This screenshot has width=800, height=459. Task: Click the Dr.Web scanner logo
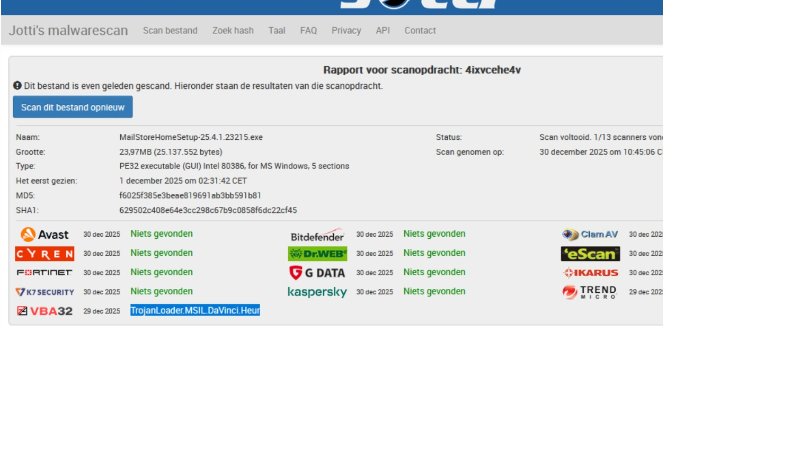[317, 254]
